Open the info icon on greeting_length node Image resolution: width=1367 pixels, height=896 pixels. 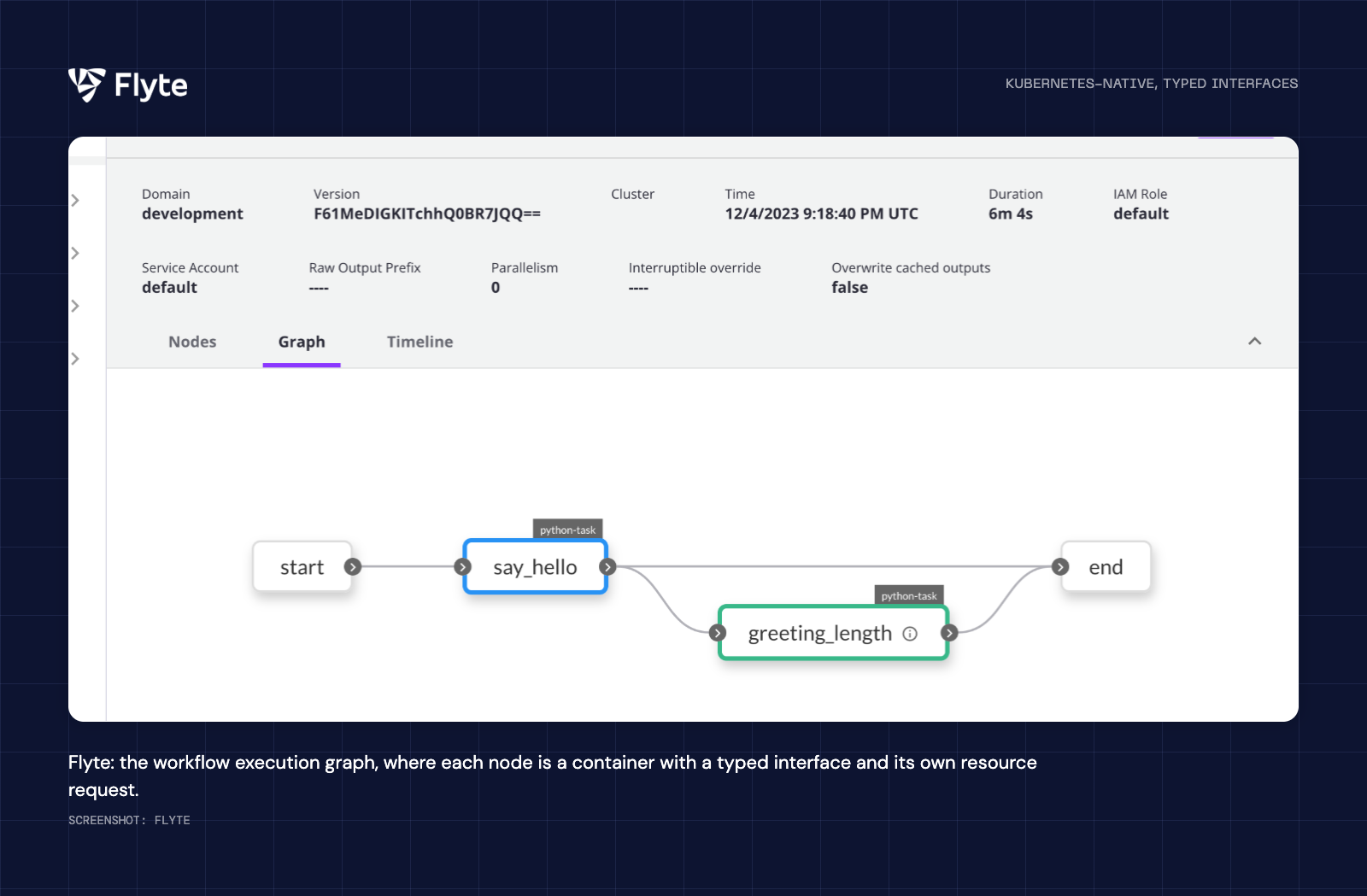click(910, 634)
